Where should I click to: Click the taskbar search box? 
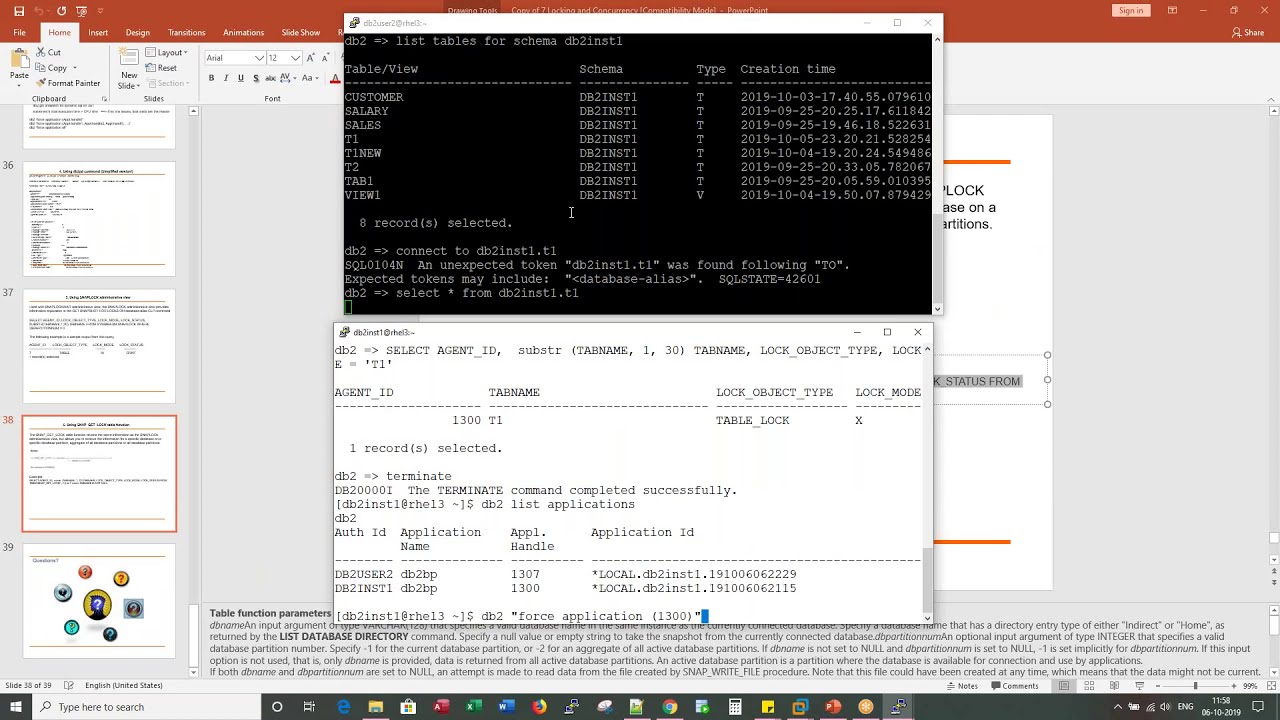tap(147, 707)
